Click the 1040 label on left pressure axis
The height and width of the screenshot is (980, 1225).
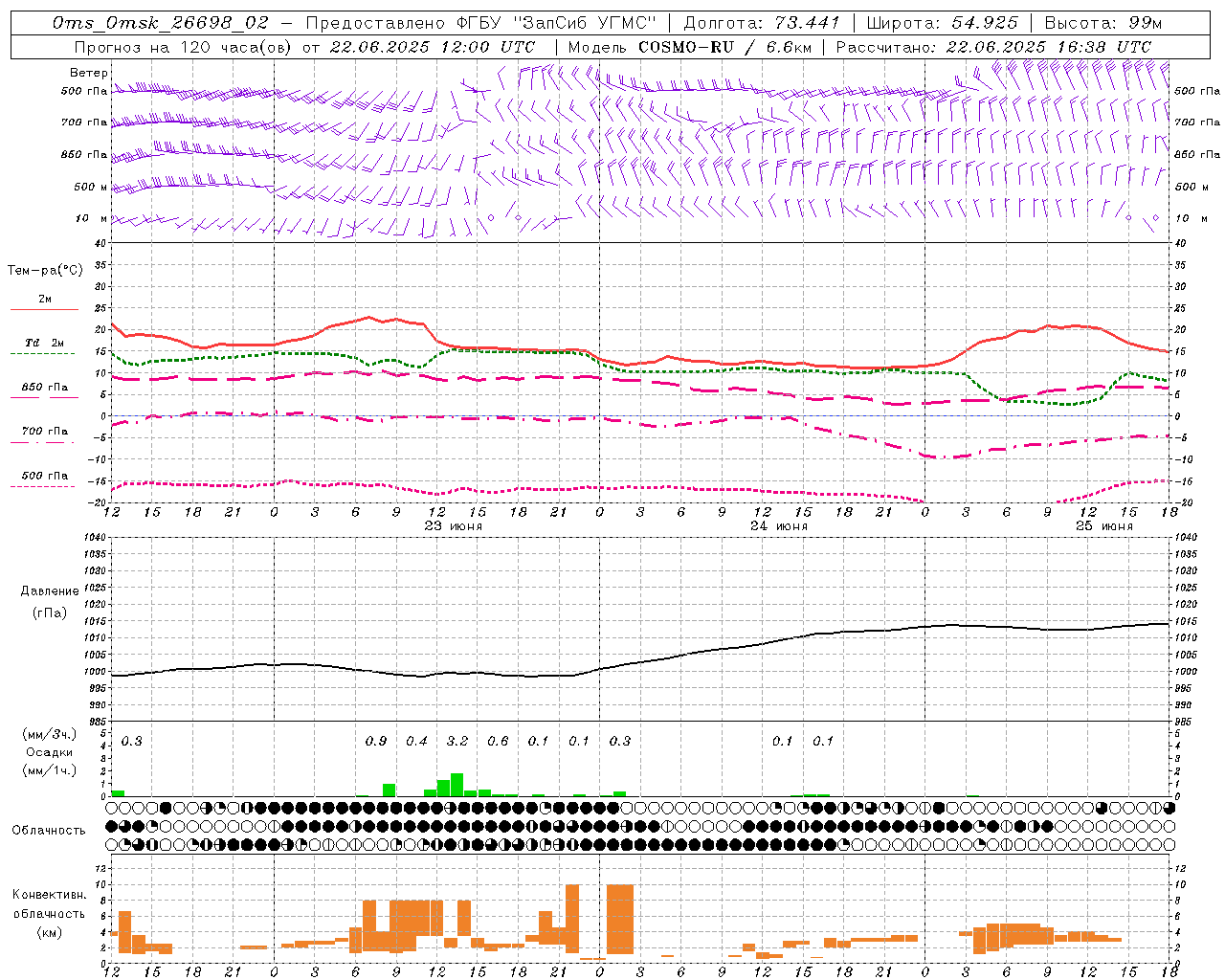(x=94, y=537)
